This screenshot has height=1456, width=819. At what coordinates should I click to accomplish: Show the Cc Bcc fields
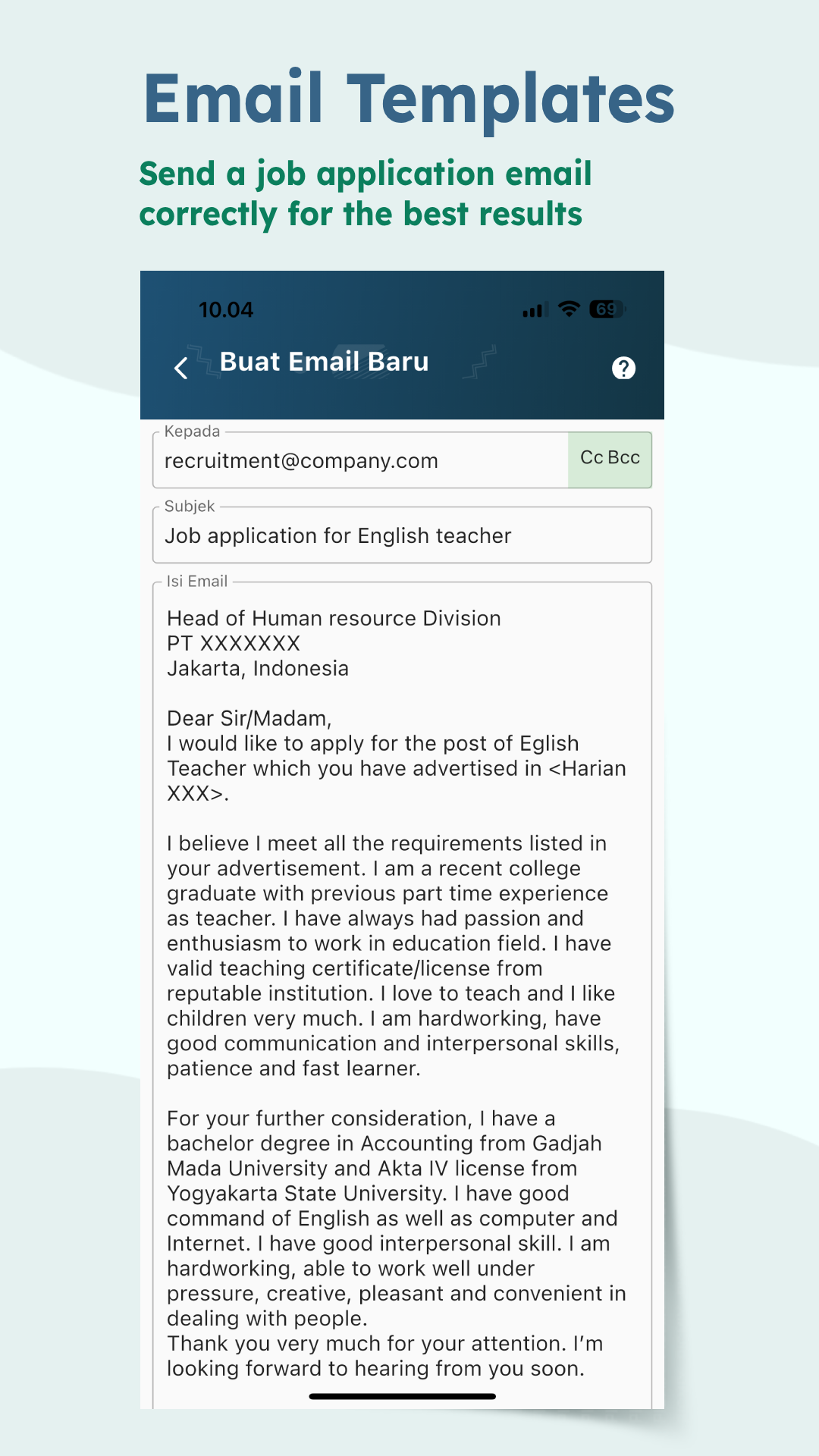610,458
